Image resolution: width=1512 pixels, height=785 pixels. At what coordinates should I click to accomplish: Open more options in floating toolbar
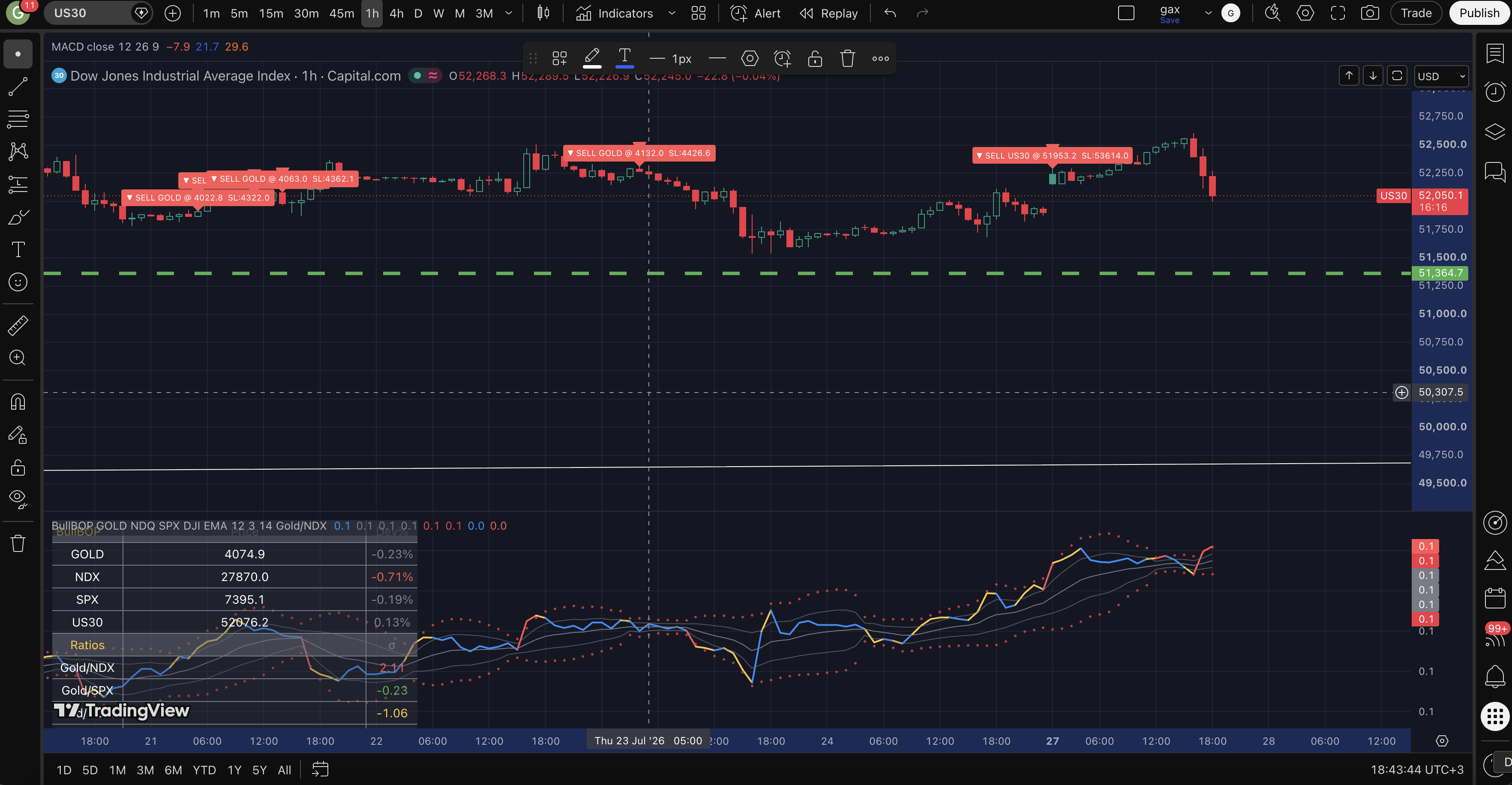tap(880, 58)
